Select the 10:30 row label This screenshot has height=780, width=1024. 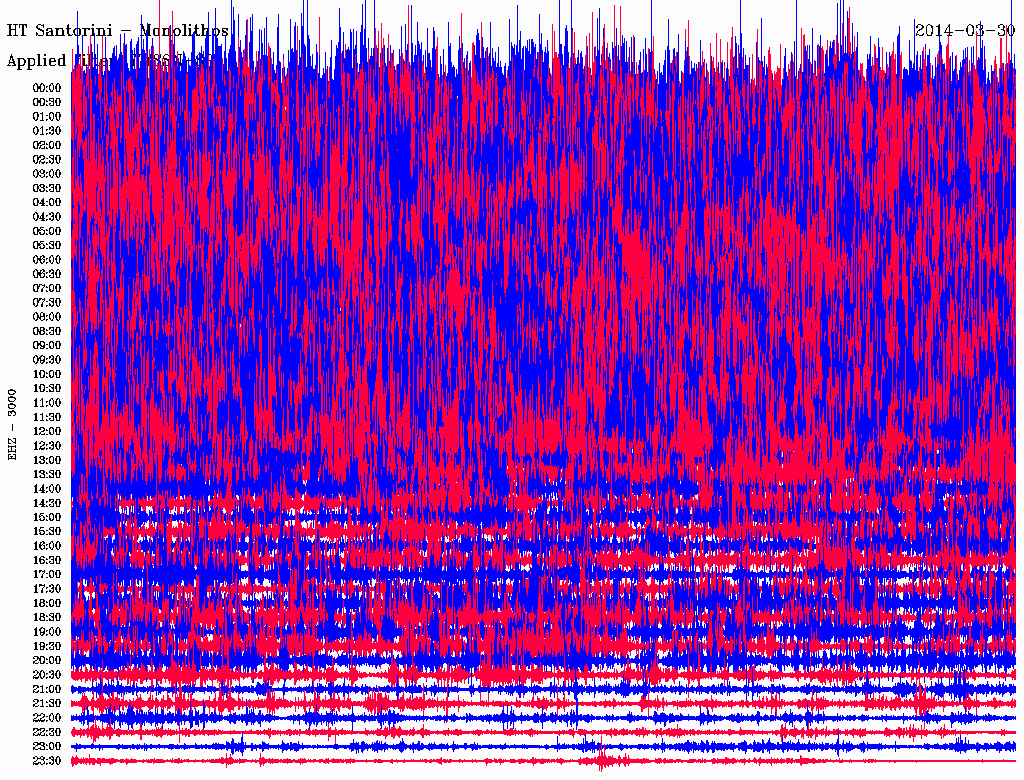pyautogui.click(x=47, y=389)
